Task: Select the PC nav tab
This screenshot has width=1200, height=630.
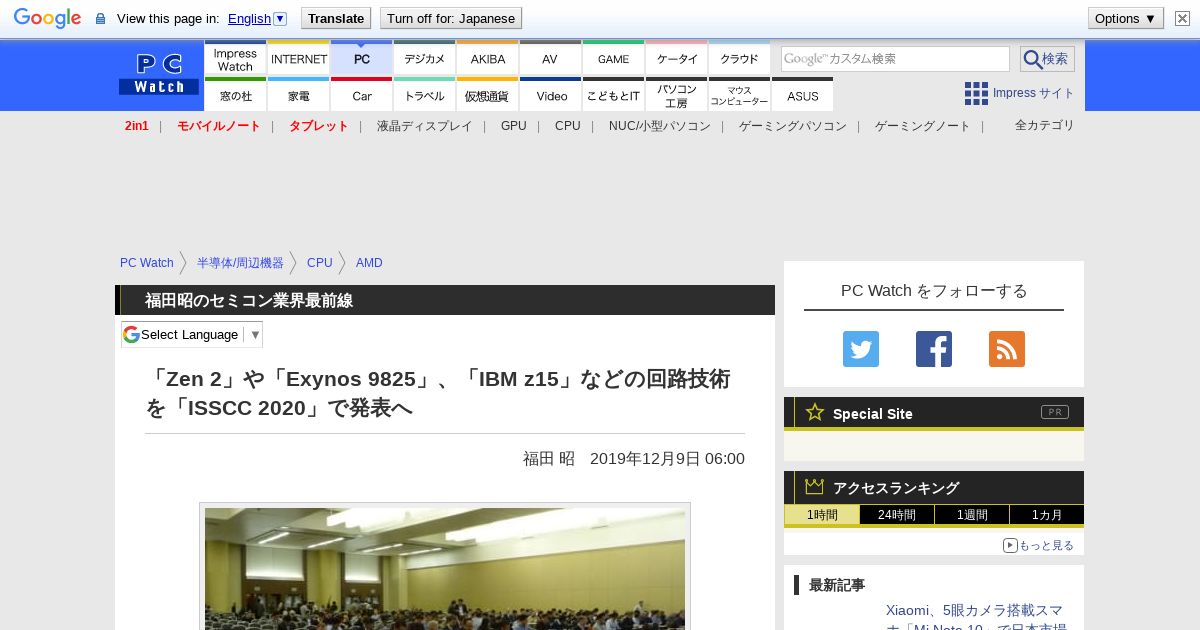Action: (362, 59)
